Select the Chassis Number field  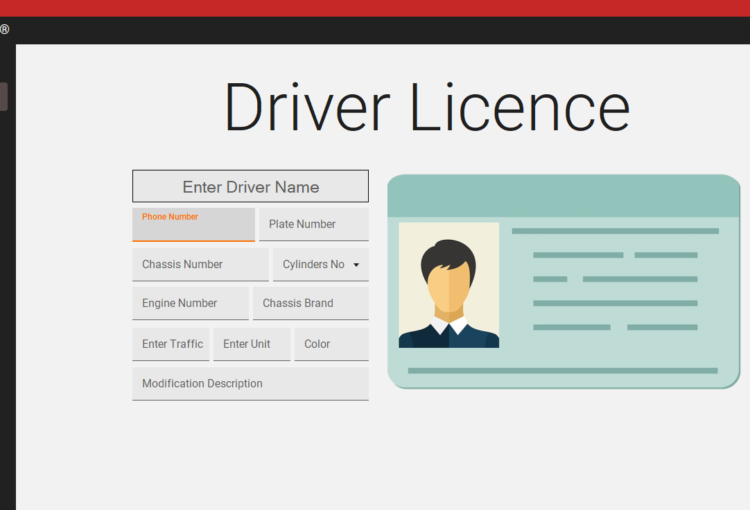pyautogui.click(x=200, y=265)
